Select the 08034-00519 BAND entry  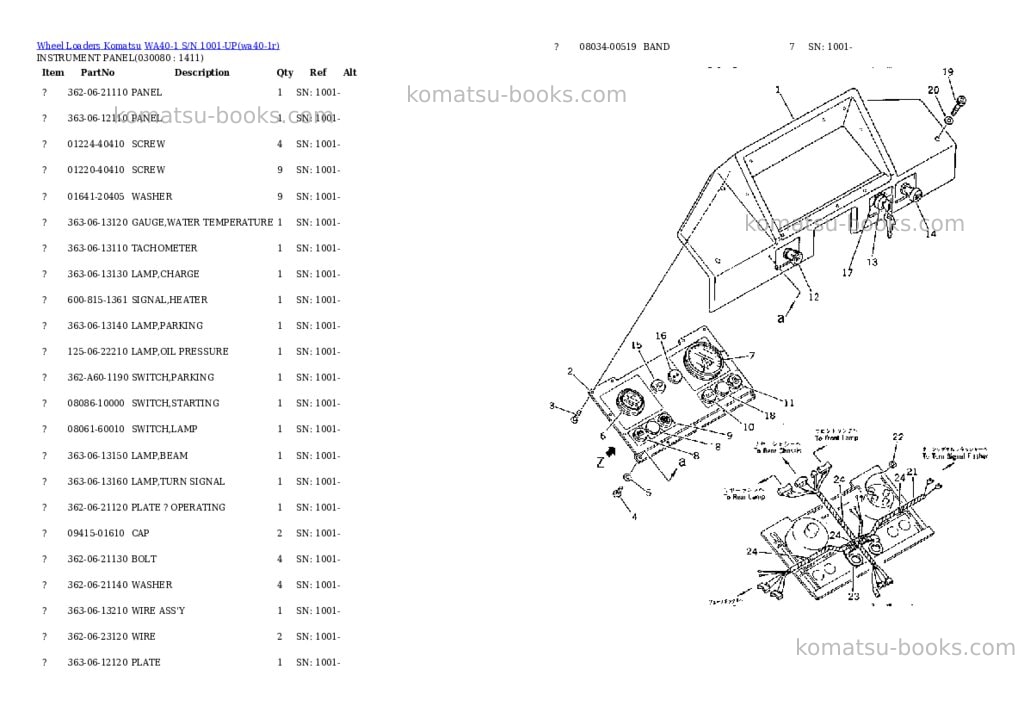coord(703,46)
